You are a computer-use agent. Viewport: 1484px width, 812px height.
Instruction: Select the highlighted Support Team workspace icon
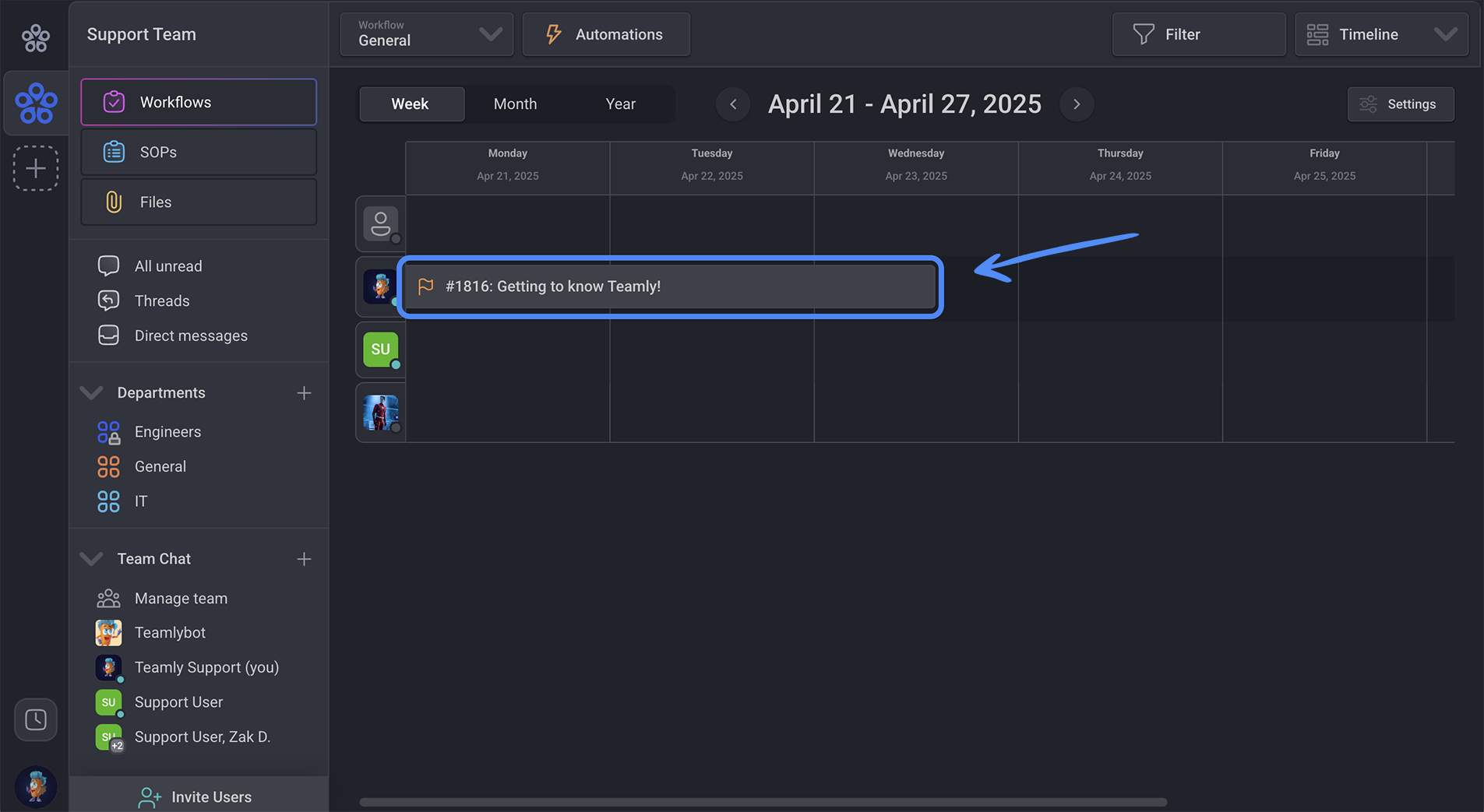click(x=36, y=104)
